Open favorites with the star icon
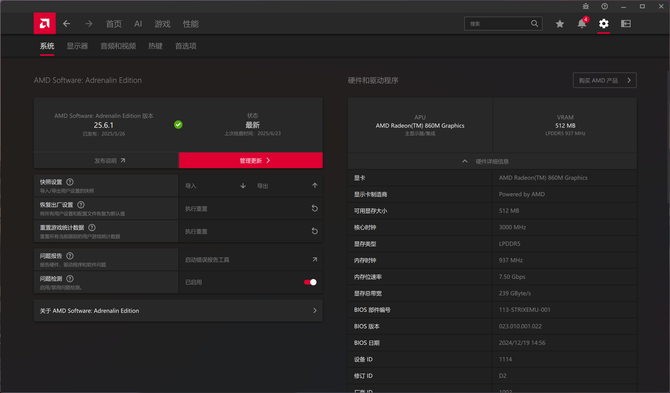This screenshot has width=670, height=393. (560, 24)
